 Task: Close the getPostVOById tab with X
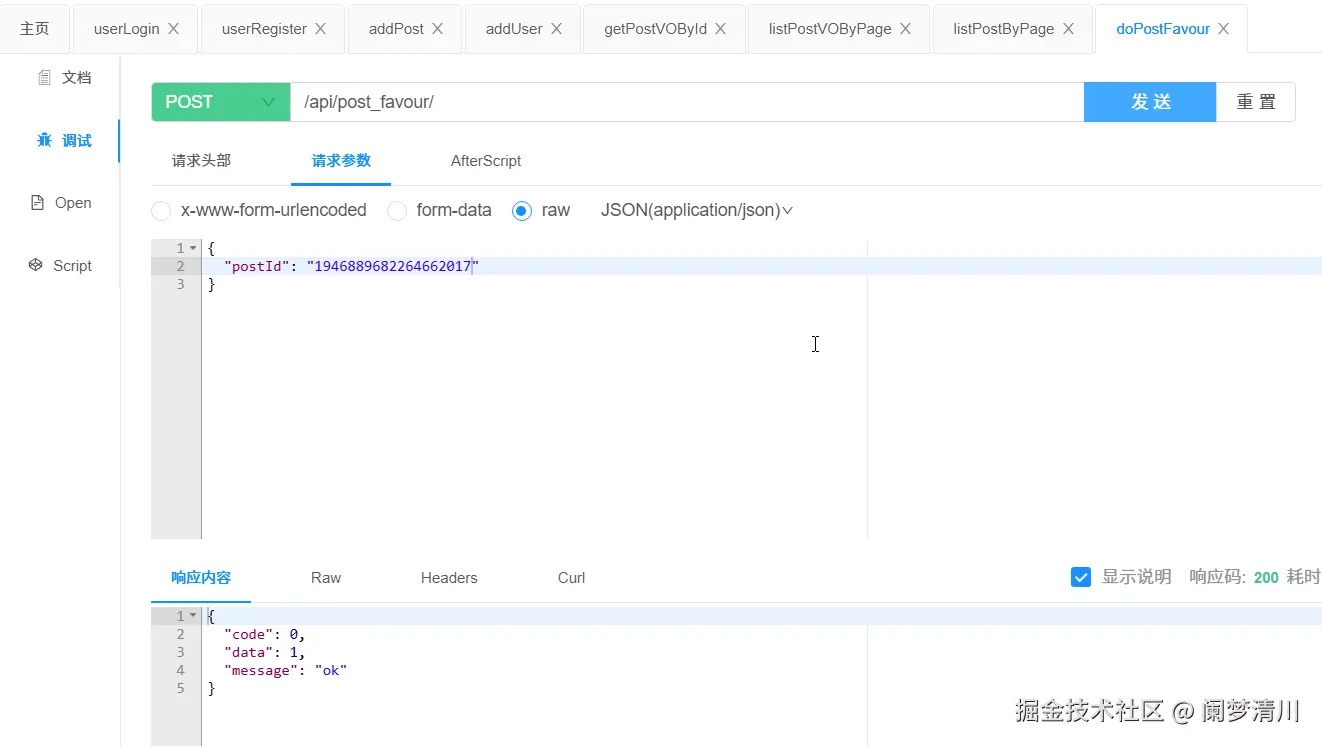[721, 29]
